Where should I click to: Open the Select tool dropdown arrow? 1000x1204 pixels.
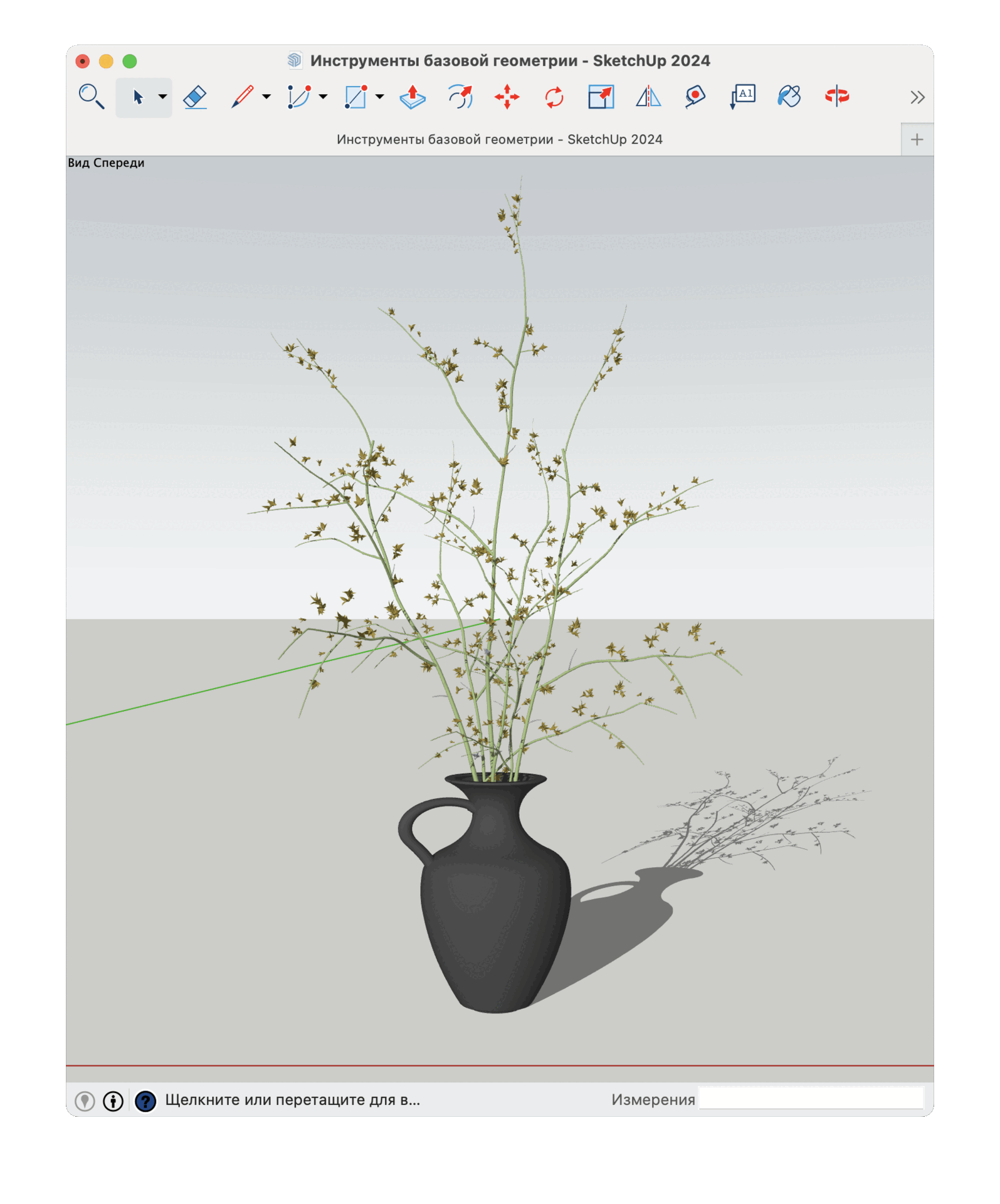[x=162, y=97]
